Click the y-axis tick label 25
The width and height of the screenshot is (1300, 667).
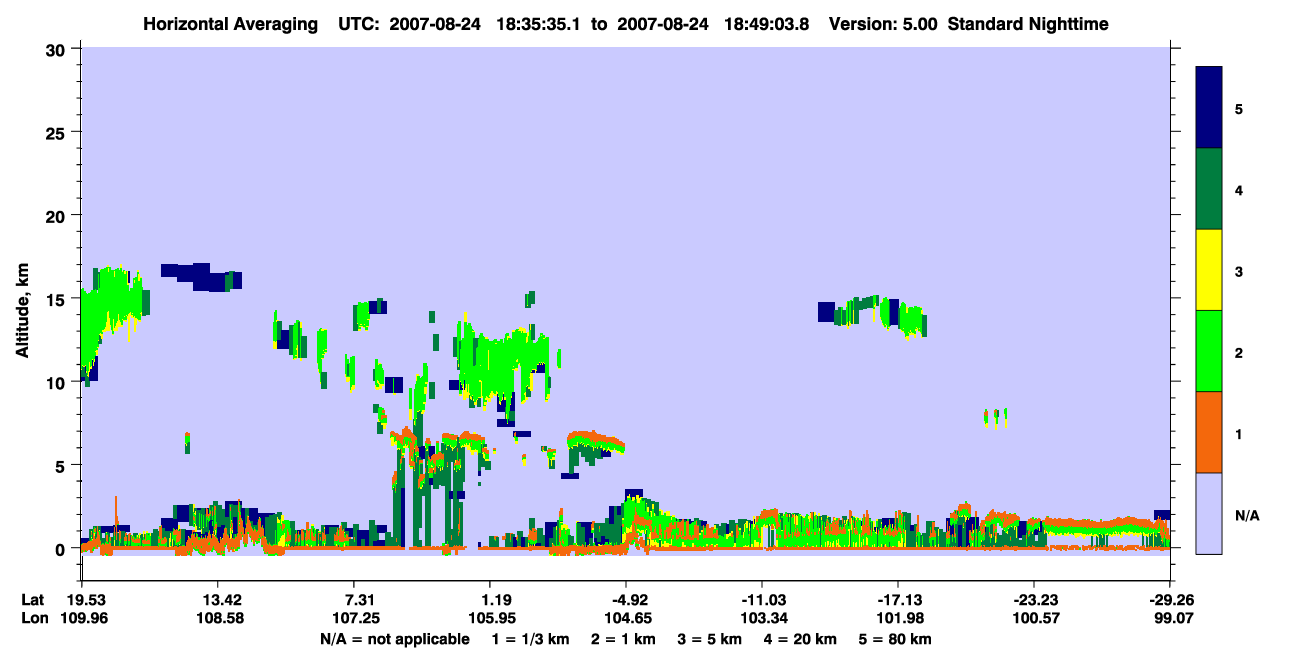pyautogui.click(x=58, y=132)
